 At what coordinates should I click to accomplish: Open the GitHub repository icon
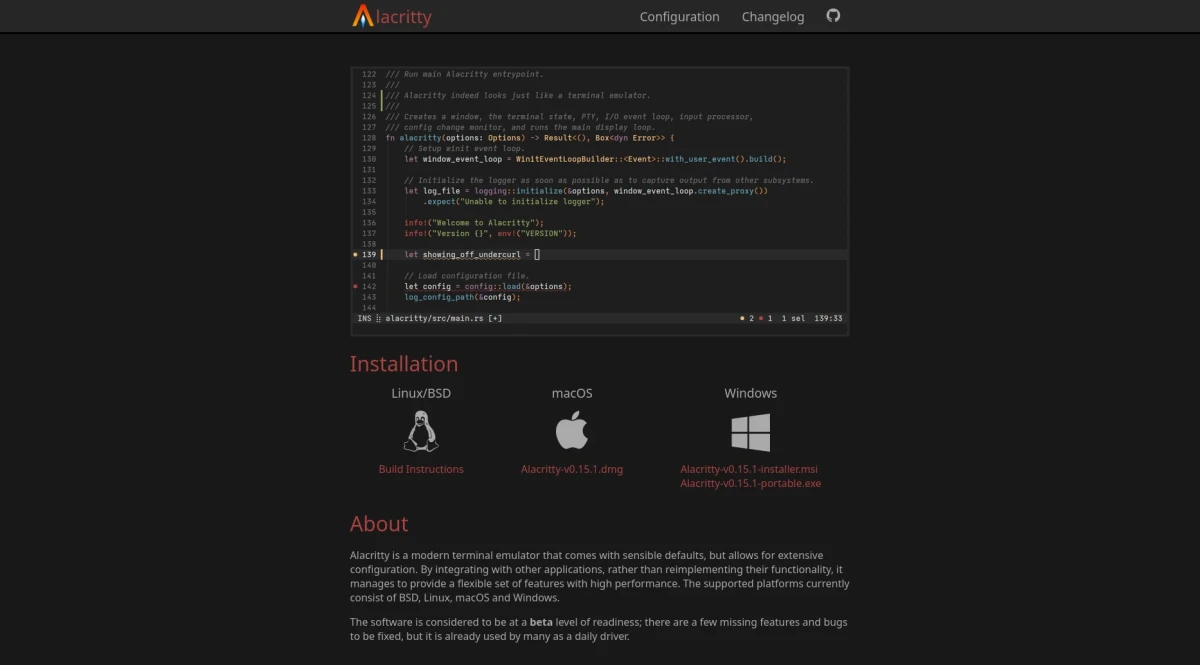833,16
